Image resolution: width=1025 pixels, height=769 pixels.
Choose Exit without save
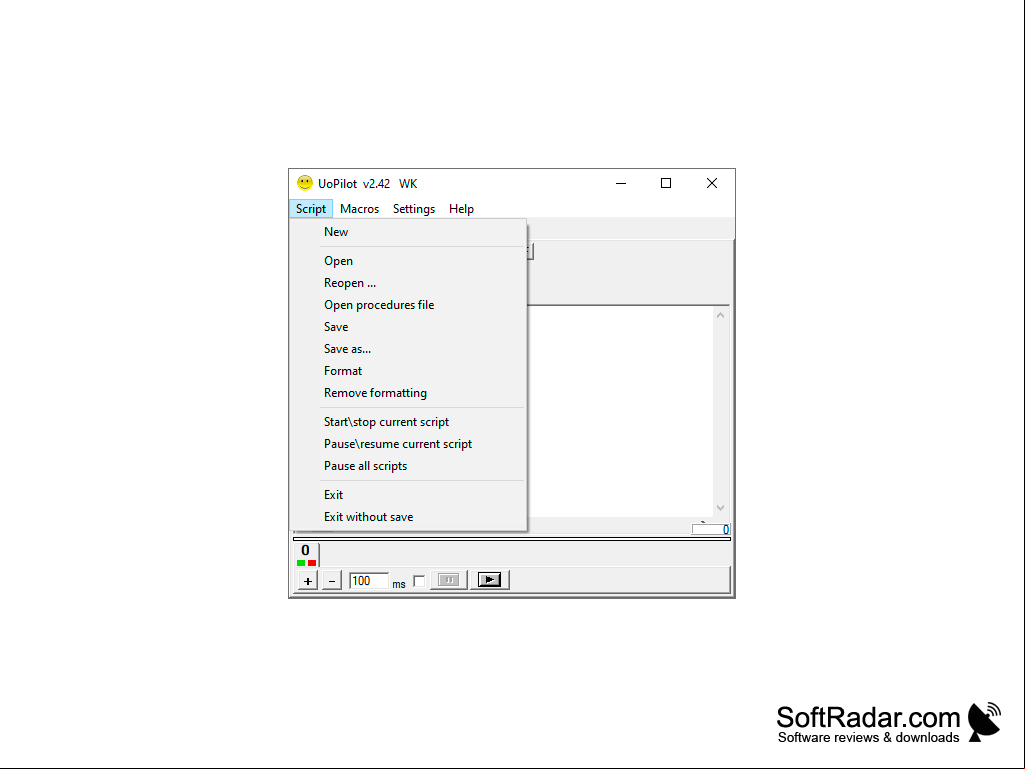click(x=408, y=517)
